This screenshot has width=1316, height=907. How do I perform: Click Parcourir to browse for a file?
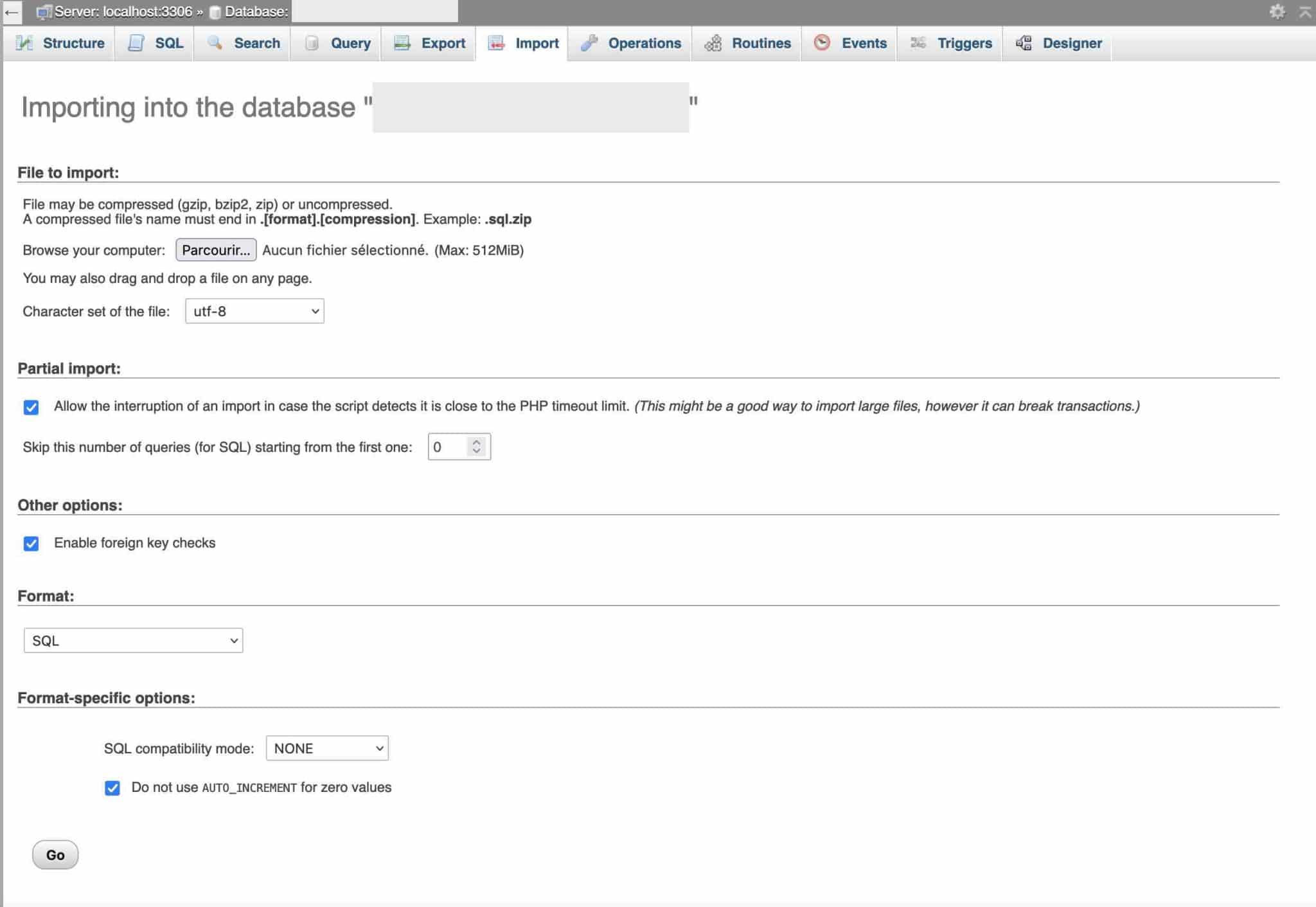(215, 250)
